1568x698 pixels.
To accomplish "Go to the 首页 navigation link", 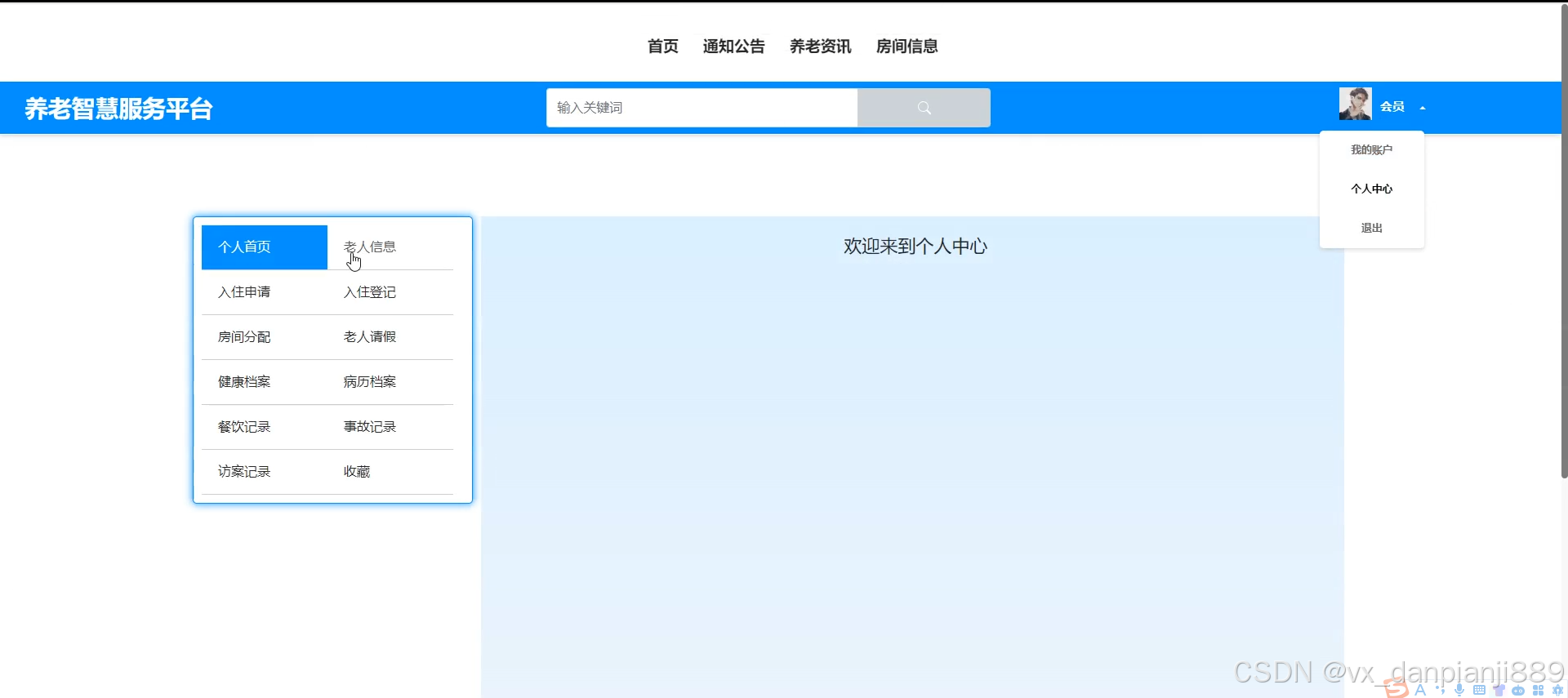I will (x=662, y=47).
